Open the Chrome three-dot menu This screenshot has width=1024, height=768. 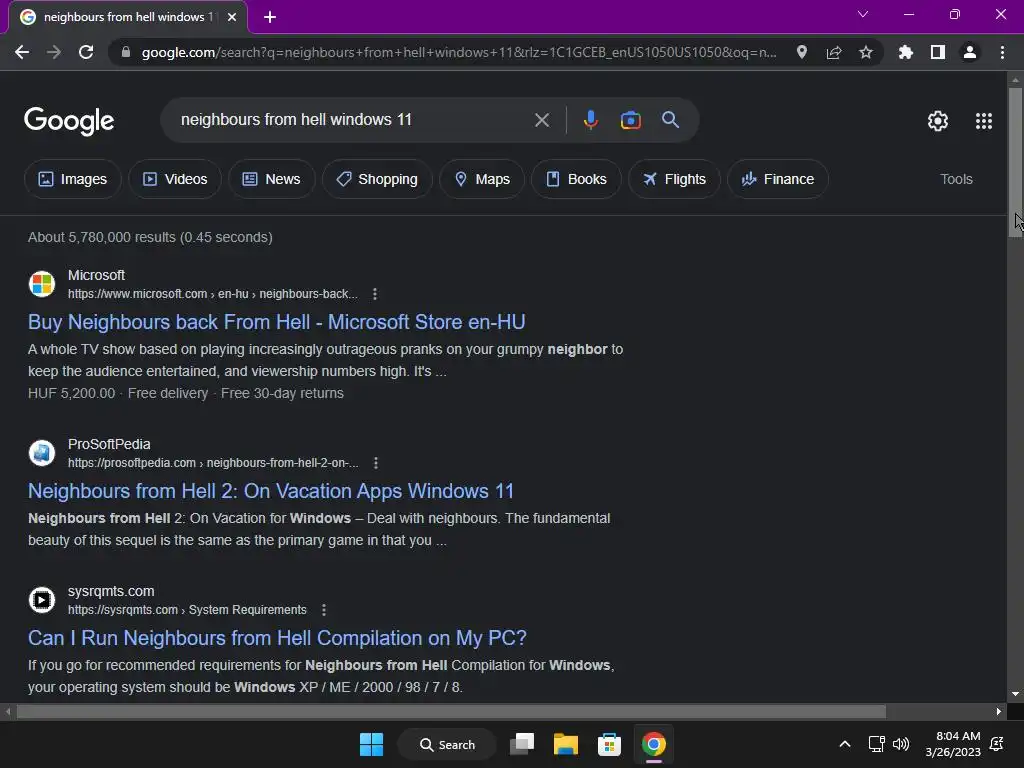point(1002,52)
